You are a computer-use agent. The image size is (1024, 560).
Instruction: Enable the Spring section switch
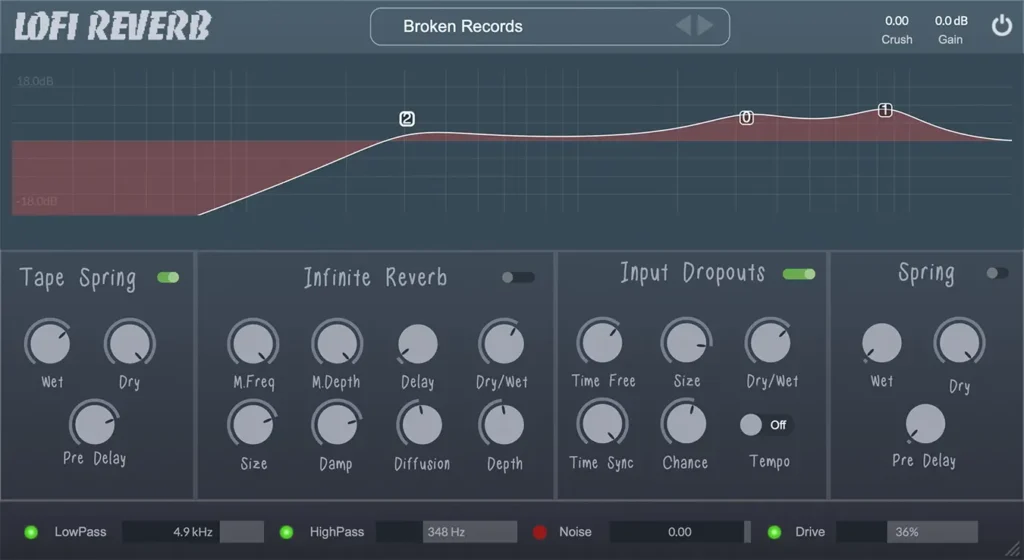(x=997, y=273)
